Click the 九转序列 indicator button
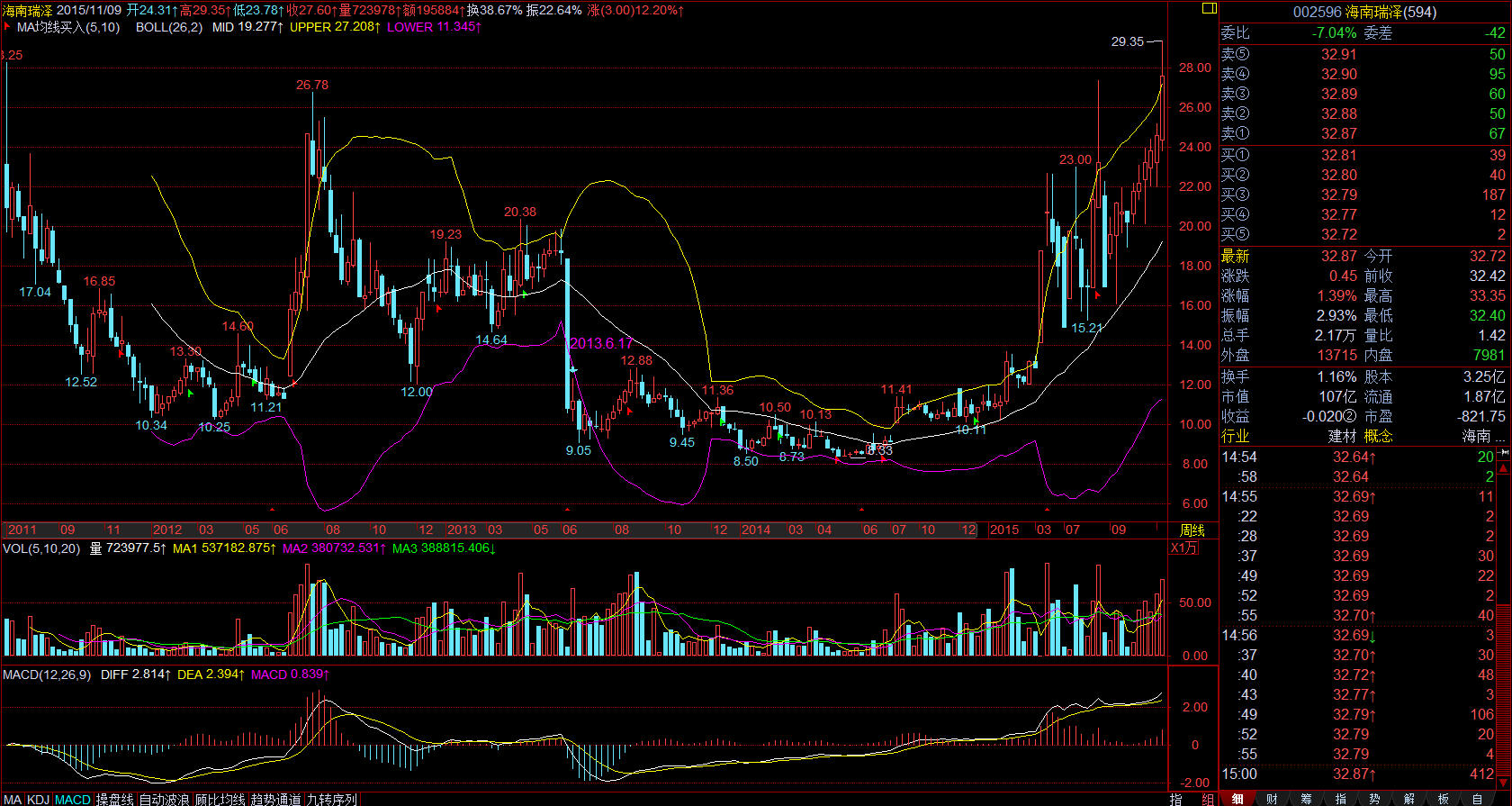 click(x=330, y=799)
